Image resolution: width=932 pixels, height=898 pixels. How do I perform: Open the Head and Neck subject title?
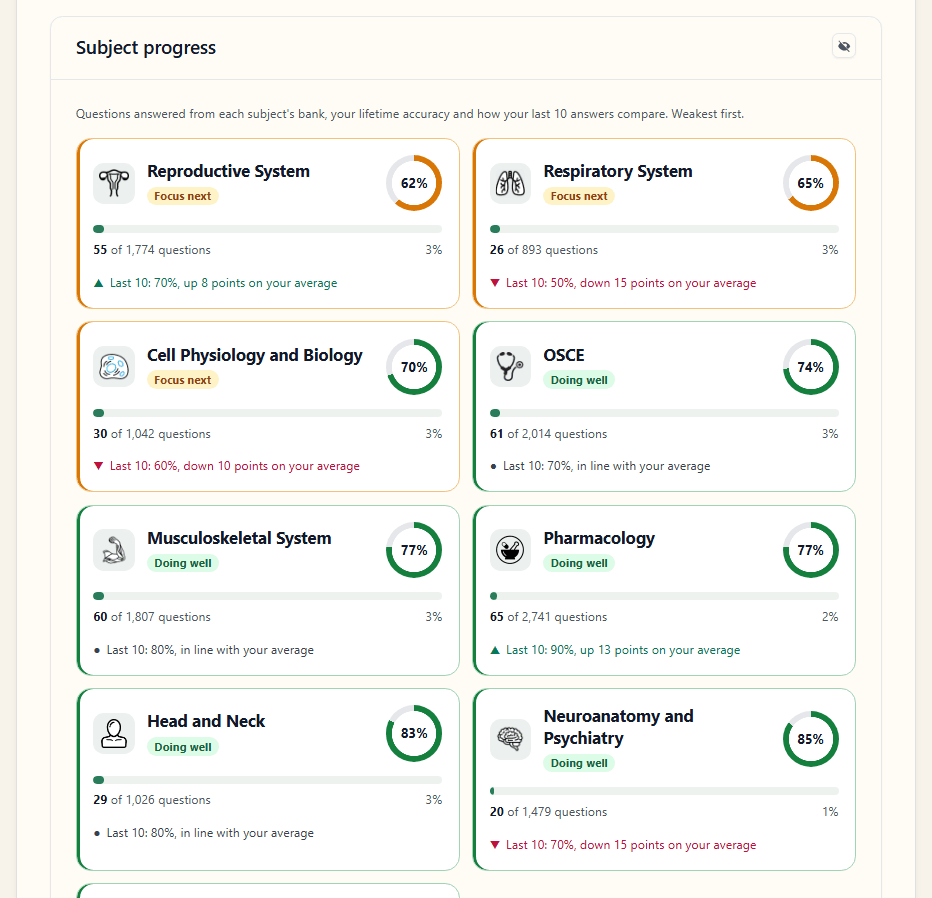[206, 721]
